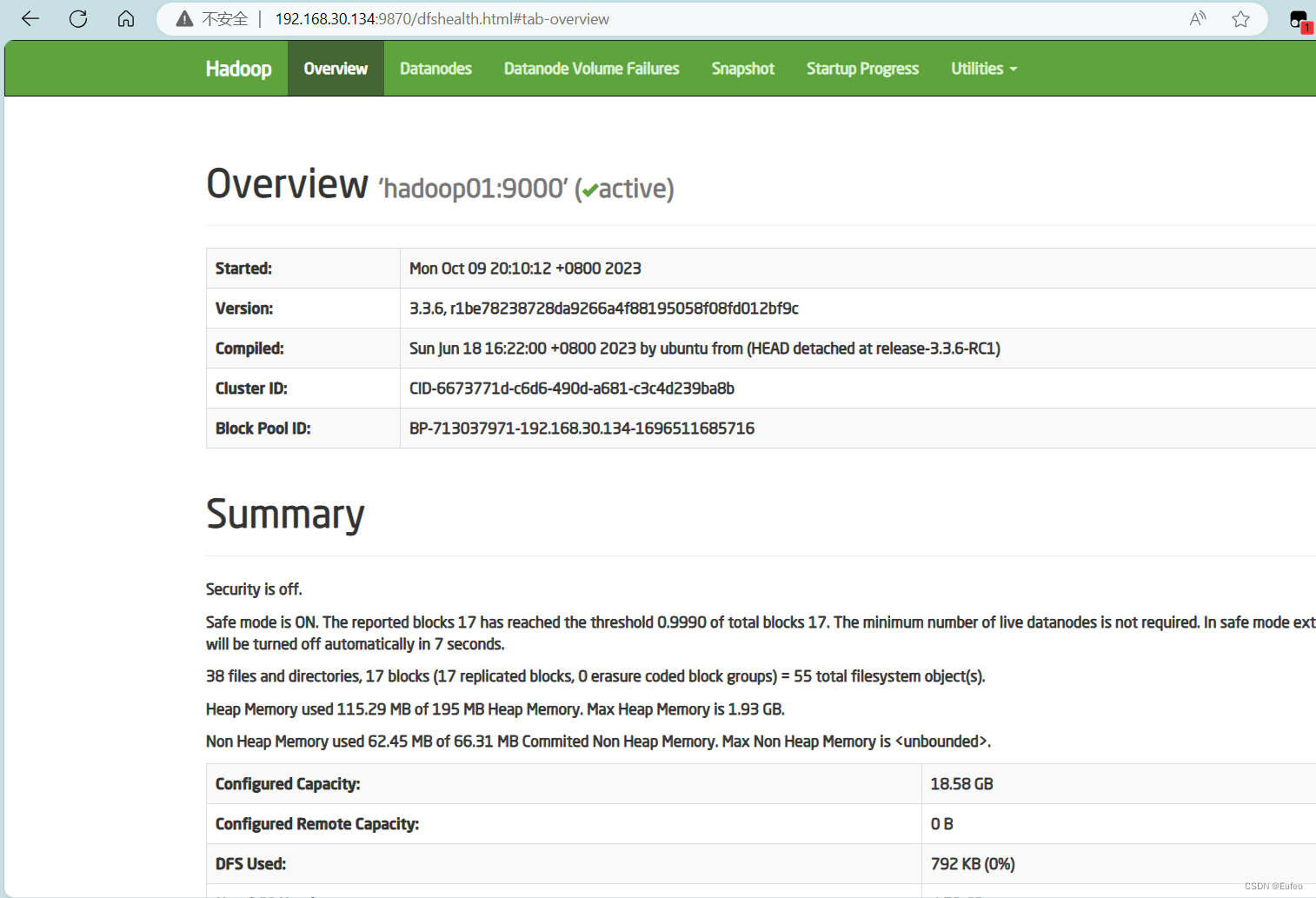Screen dimensions: 1316x898
Task: Click the browser Back arrow
Action: 30,18
